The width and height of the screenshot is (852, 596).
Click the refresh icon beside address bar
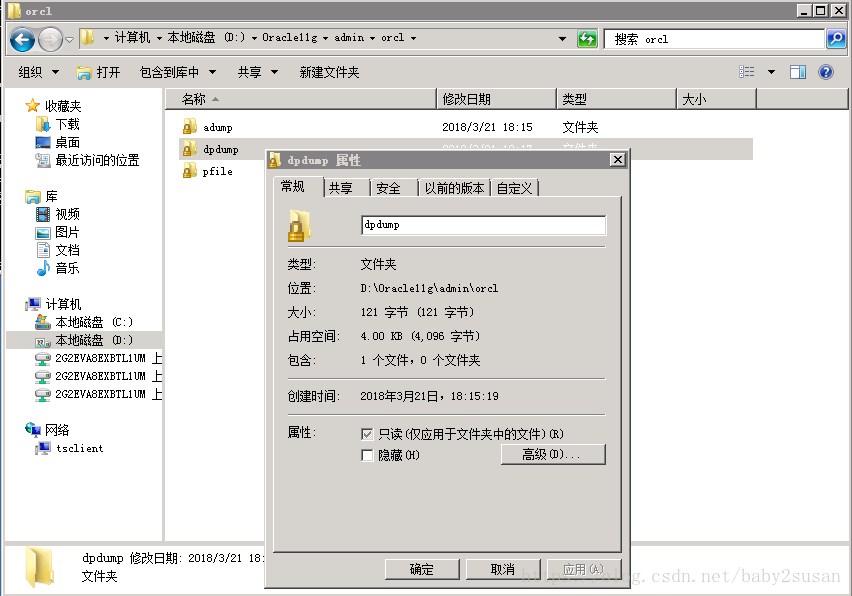[x=587, y=39]
